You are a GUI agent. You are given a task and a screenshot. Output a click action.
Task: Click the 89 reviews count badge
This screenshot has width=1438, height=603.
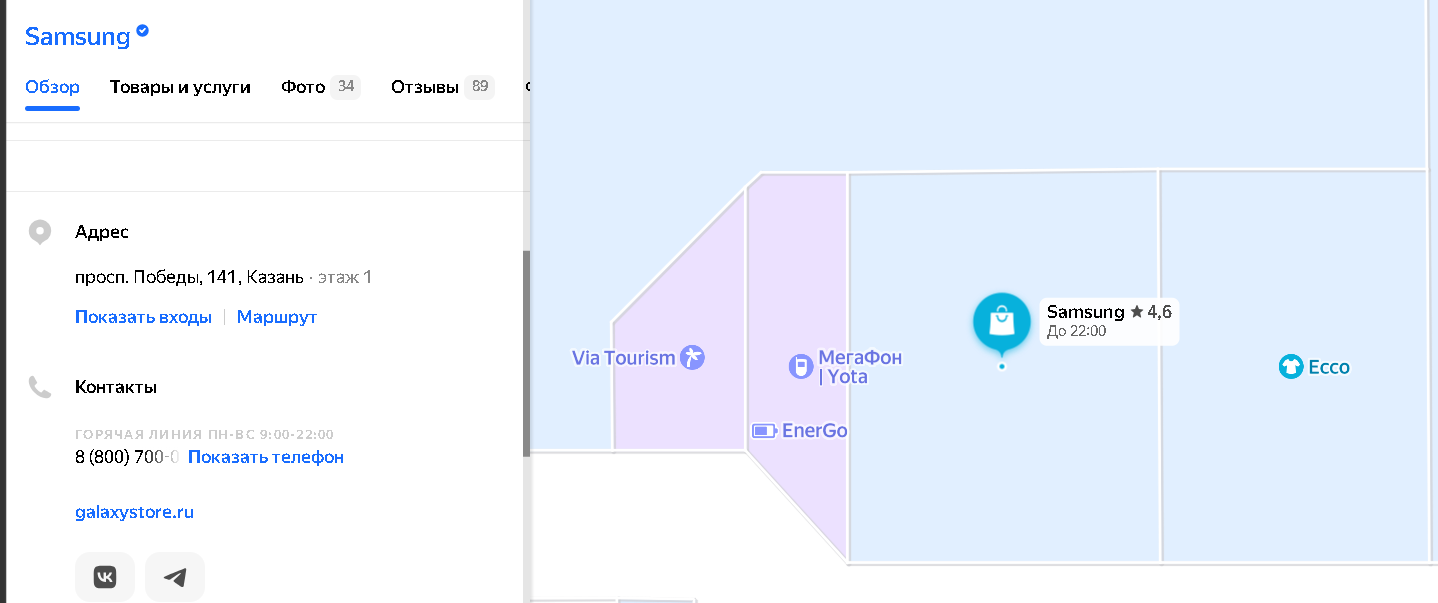pyautogui.click(x=480, y=87)
